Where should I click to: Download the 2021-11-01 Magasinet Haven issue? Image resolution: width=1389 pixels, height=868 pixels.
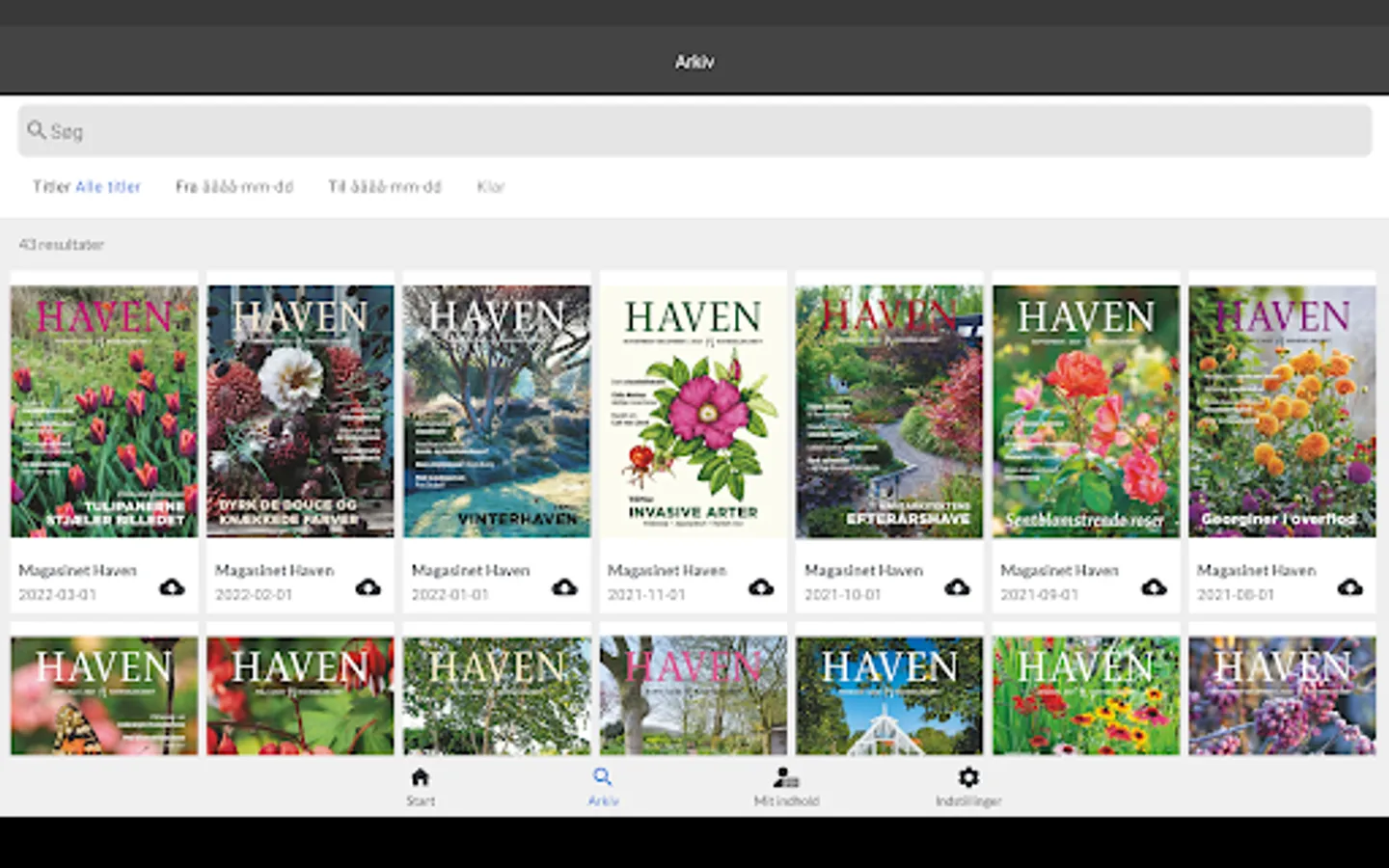point(761,586)
